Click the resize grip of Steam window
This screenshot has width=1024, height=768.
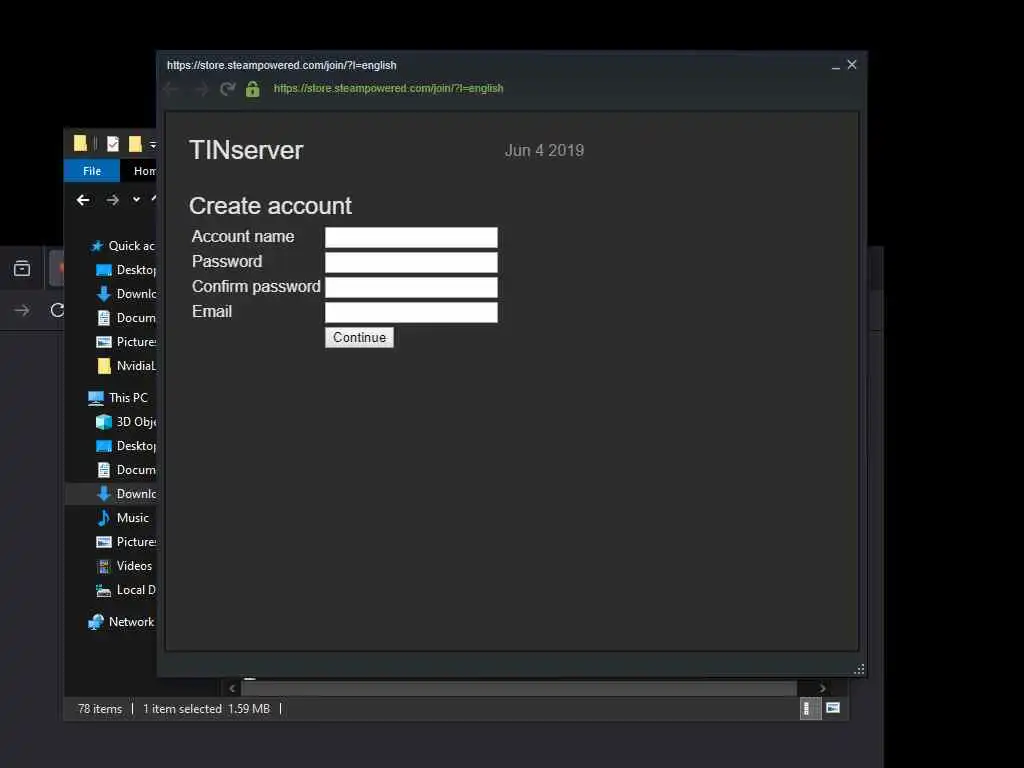(x=859, y=669)
